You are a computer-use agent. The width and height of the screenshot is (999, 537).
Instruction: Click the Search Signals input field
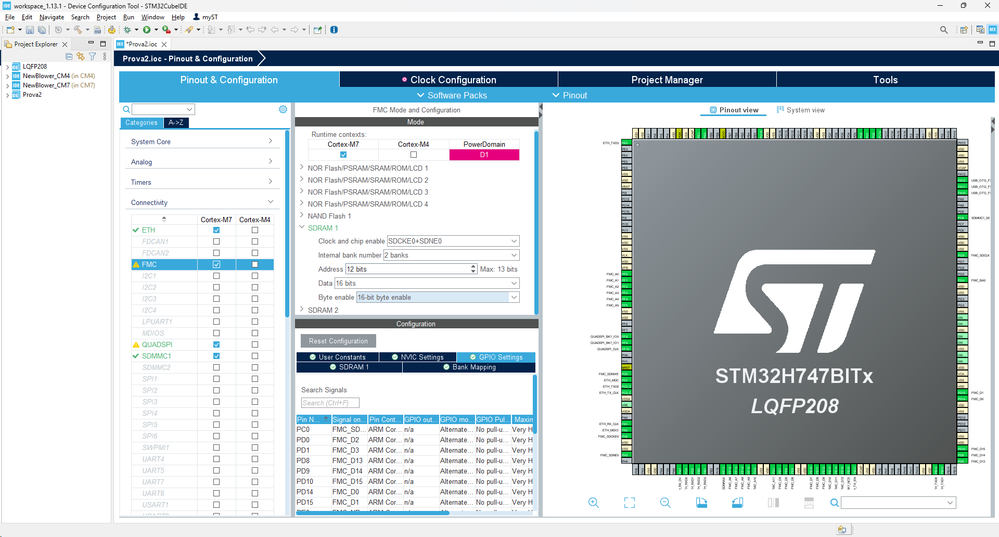pyautogui.click(x=330, y=403)
